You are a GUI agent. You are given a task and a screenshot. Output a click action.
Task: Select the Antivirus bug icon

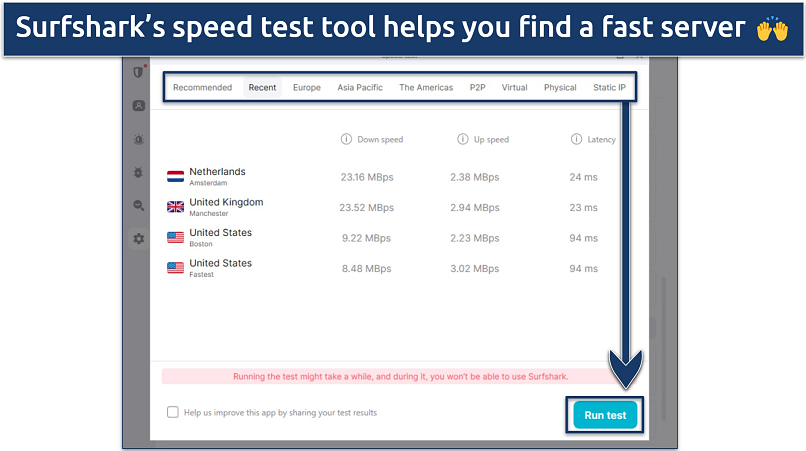pos(138,172)
